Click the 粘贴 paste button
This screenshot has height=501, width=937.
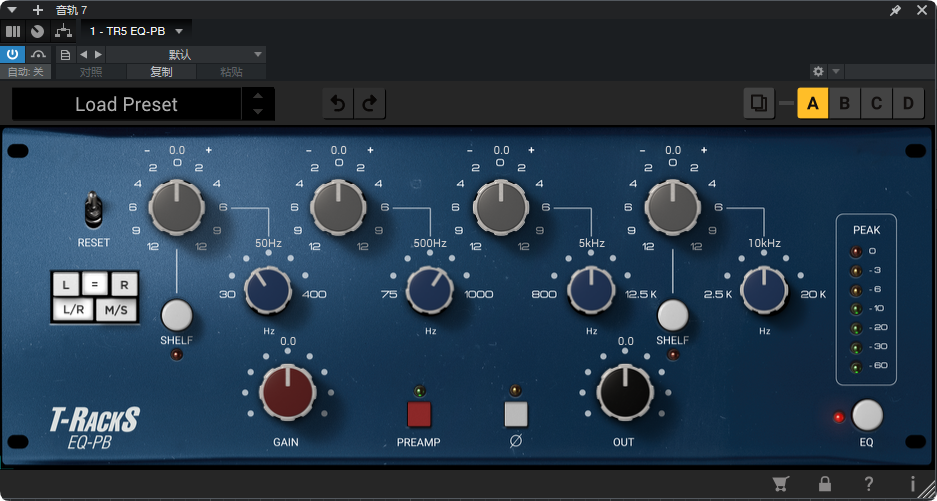(x=231, y=72)
